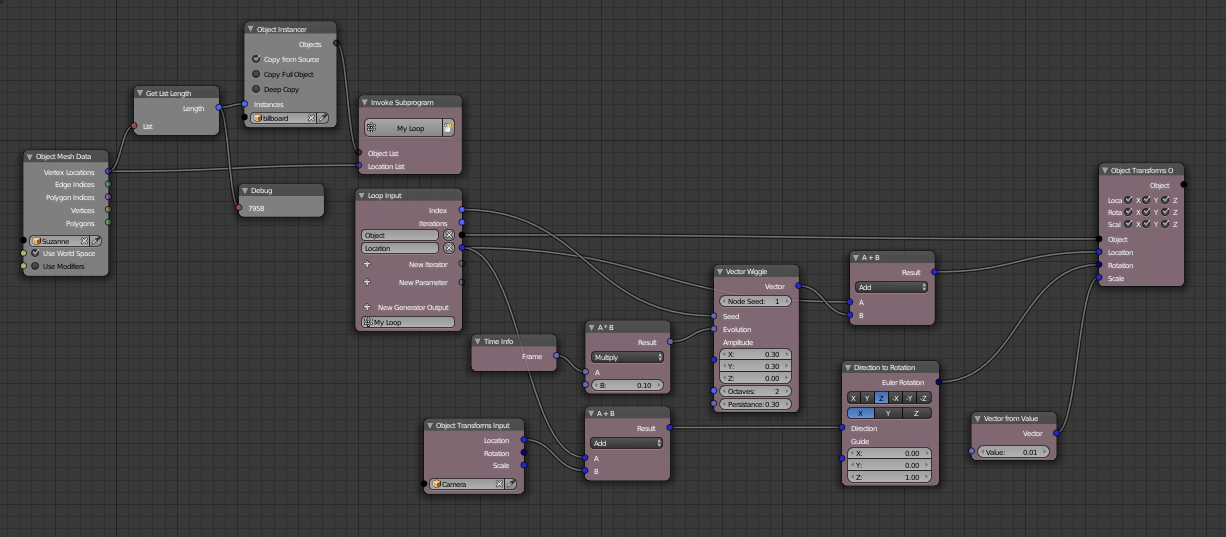
Task: Pick object with eyedropper beside billboard field
Action: pos(323,118)
